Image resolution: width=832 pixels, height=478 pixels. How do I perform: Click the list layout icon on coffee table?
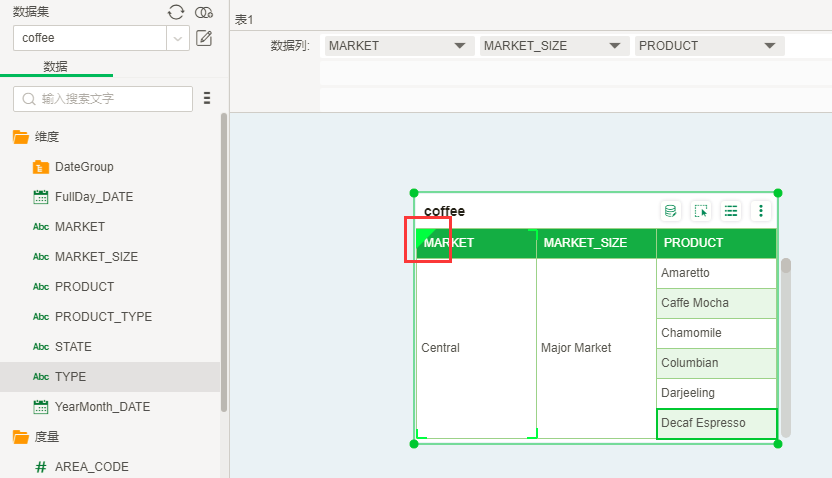[x=731, y=211]
